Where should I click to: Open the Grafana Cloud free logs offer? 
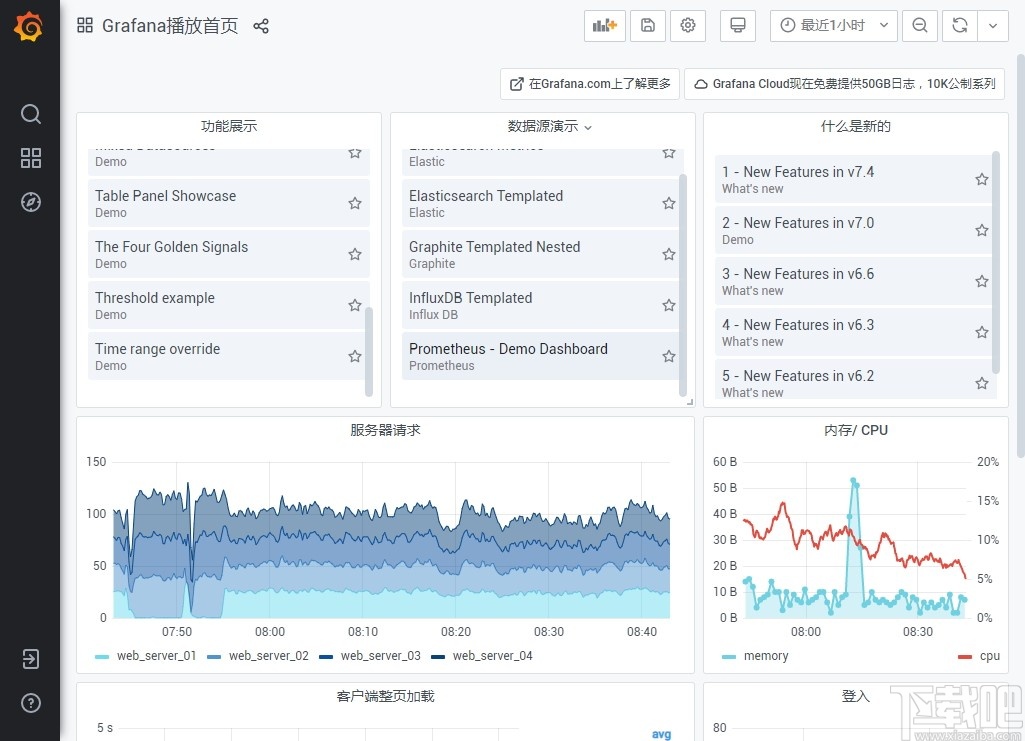tap(845, 84)
